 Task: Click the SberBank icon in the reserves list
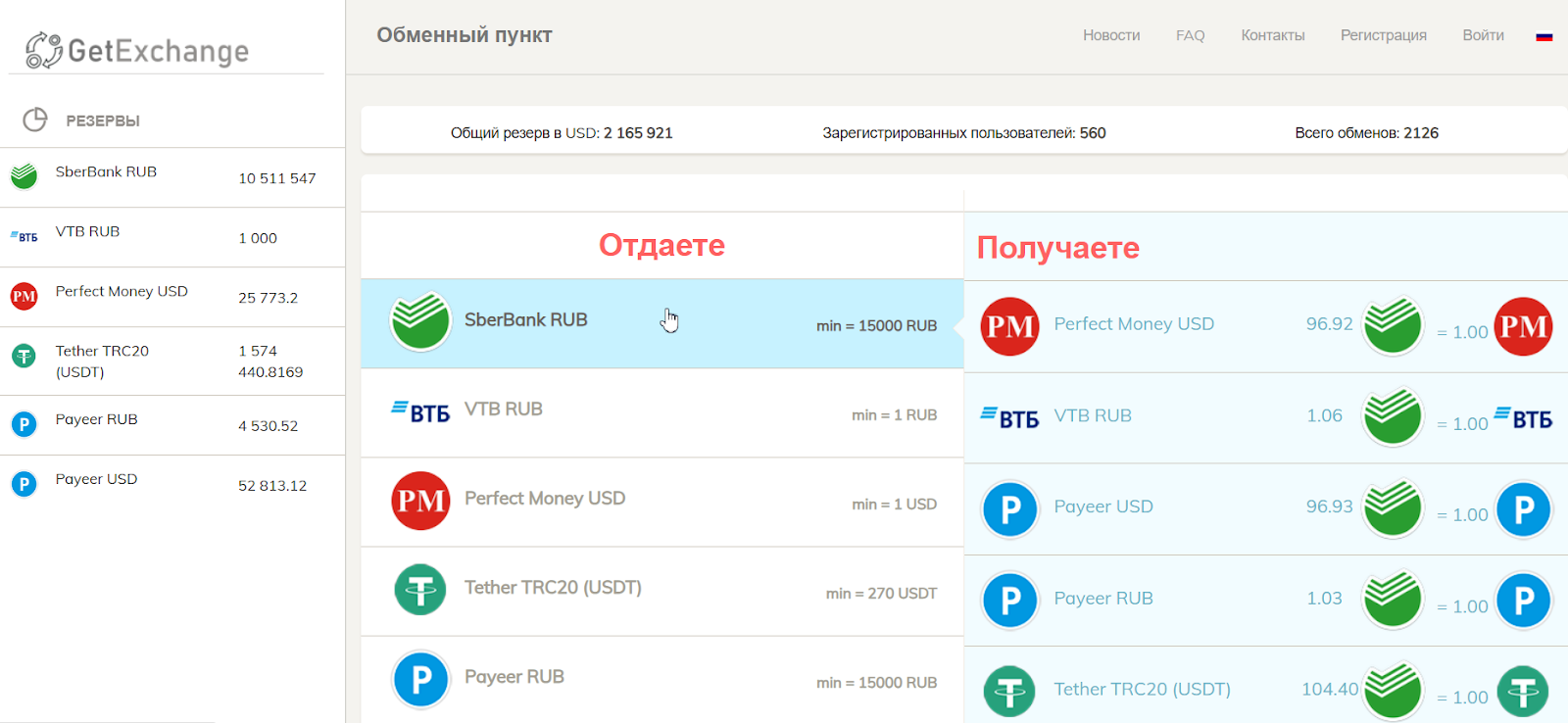(24, 176)
